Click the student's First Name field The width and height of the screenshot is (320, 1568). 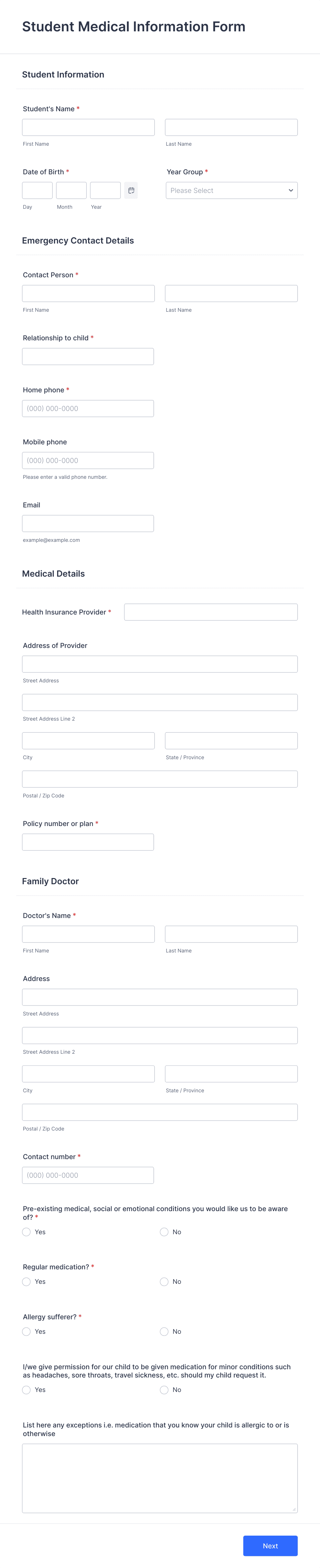(88, 127)
